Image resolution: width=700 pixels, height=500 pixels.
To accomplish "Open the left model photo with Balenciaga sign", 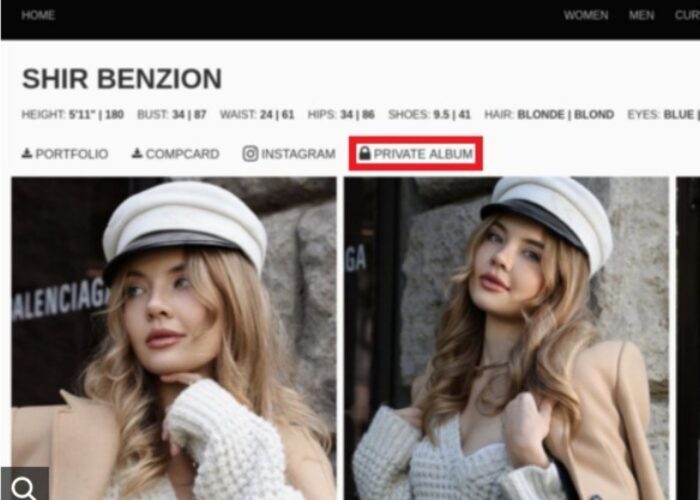I will [x=174, y=338].
